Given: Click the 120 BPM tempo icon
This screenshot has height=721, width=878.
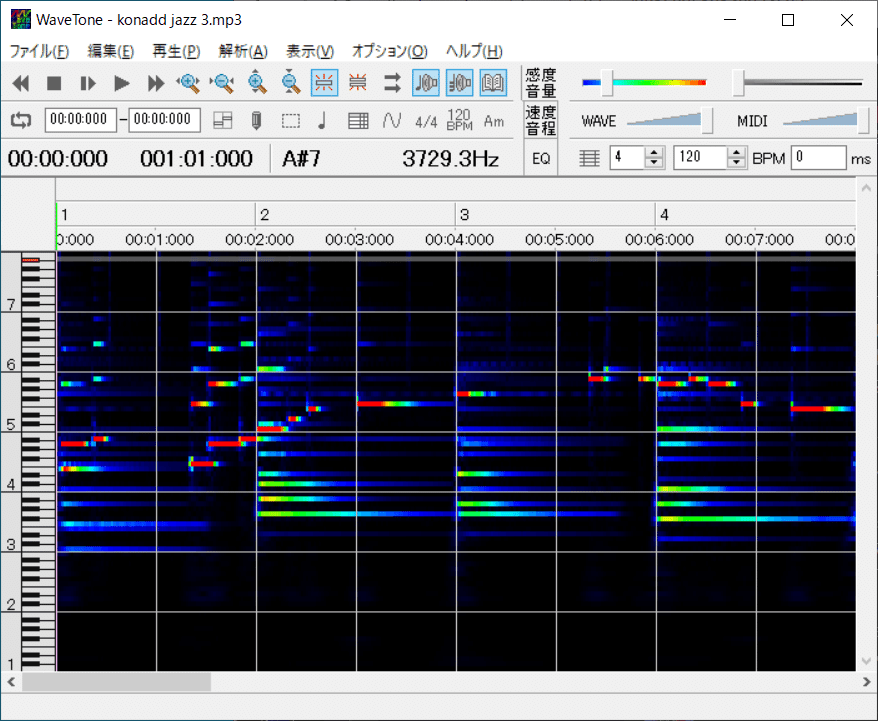Looking at the screenshot, I should [459, 121].
